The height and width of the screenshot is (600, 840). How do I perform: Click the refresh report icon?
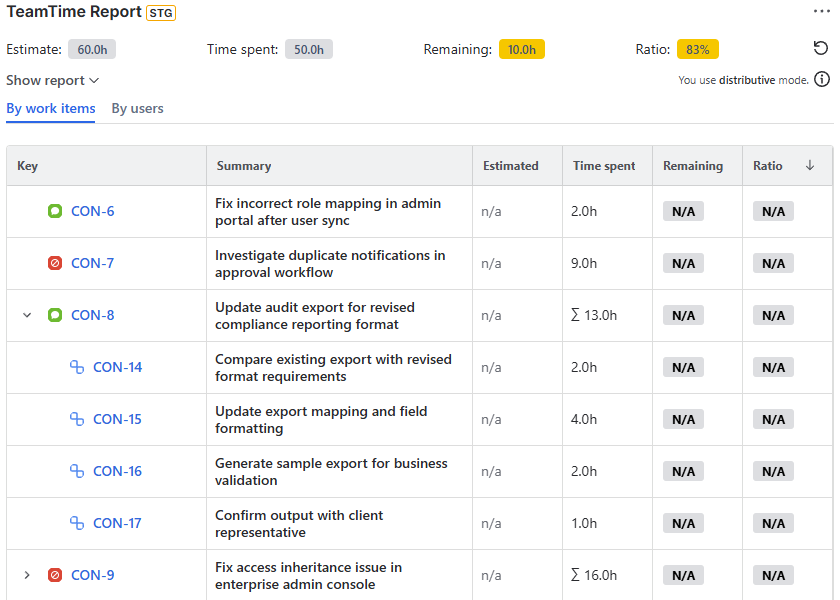821,49
